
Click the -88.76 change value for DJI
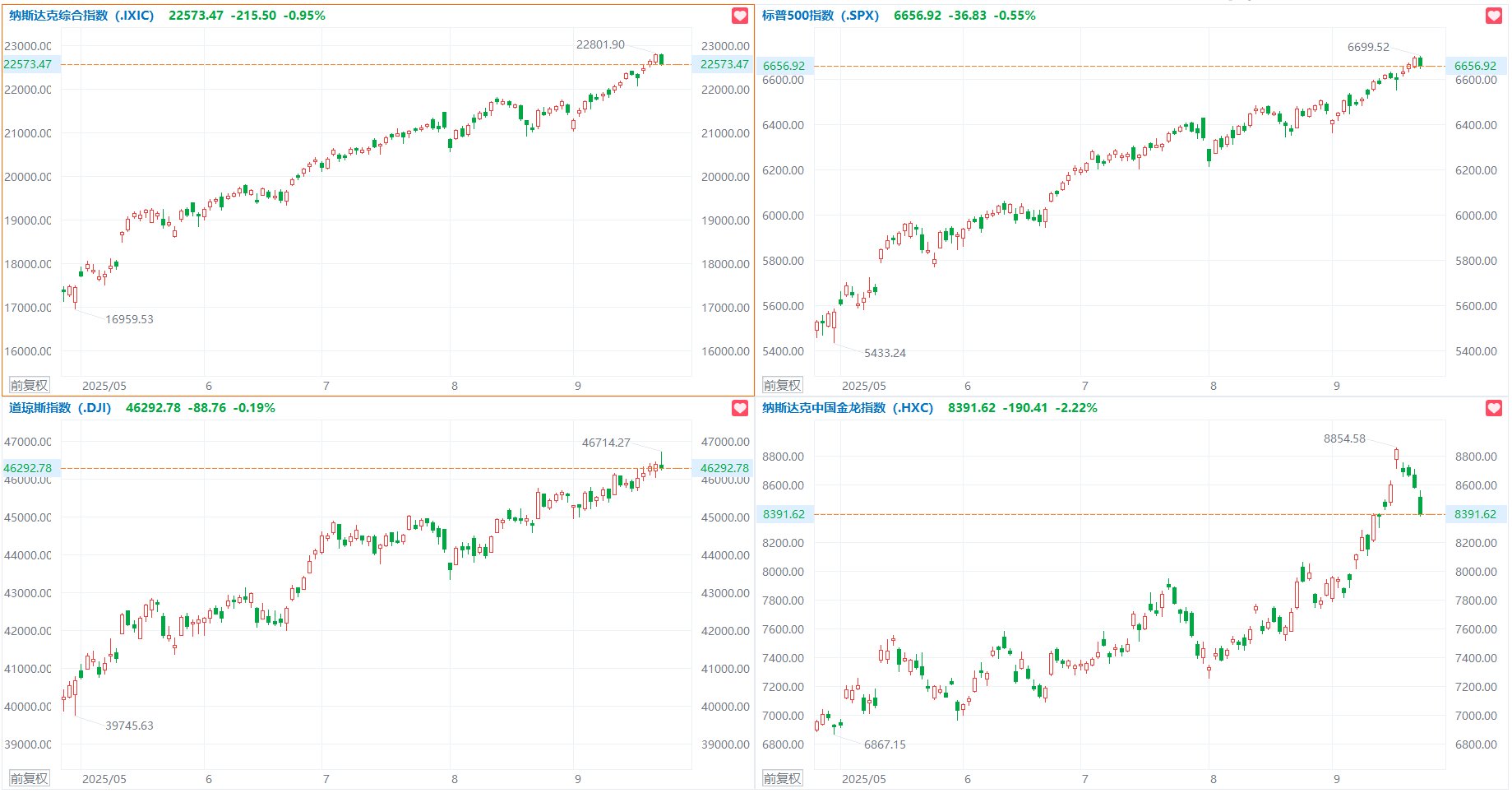click(207, 408)
